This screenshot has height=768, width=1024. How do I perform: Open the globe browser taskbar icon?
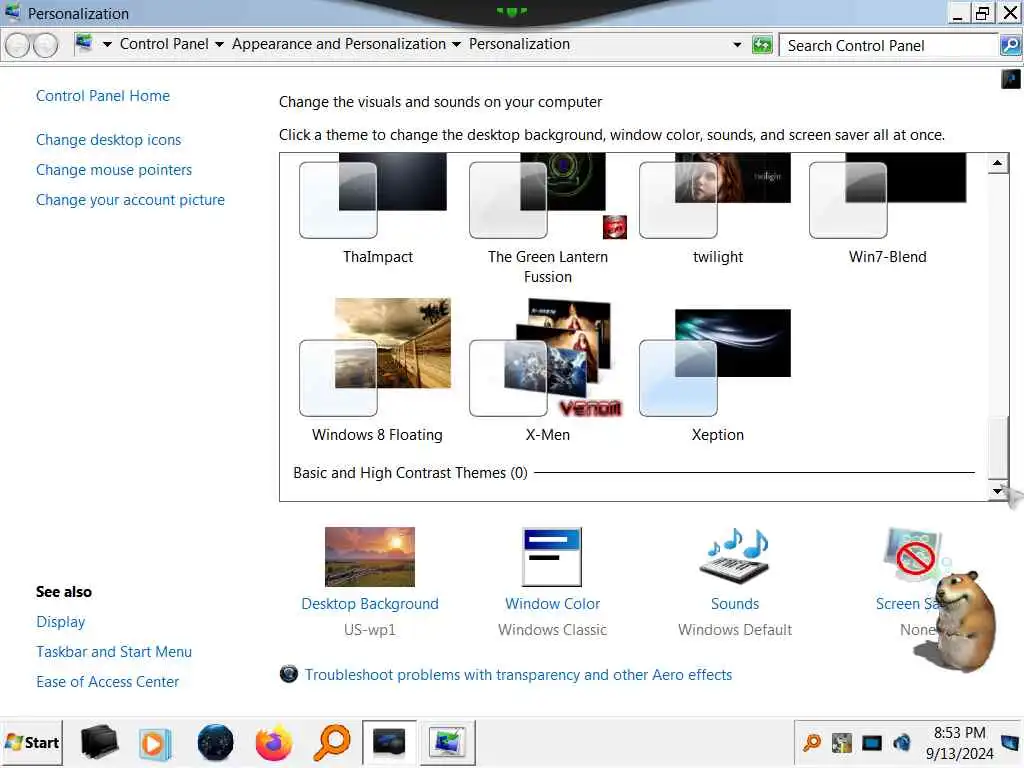pos(215,743)
